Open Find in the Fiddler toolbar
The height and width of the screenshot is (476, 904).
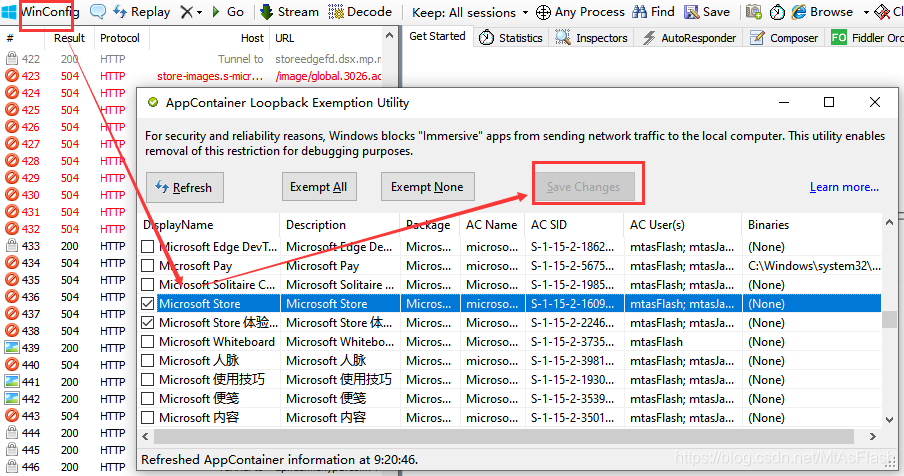point(653,12)
